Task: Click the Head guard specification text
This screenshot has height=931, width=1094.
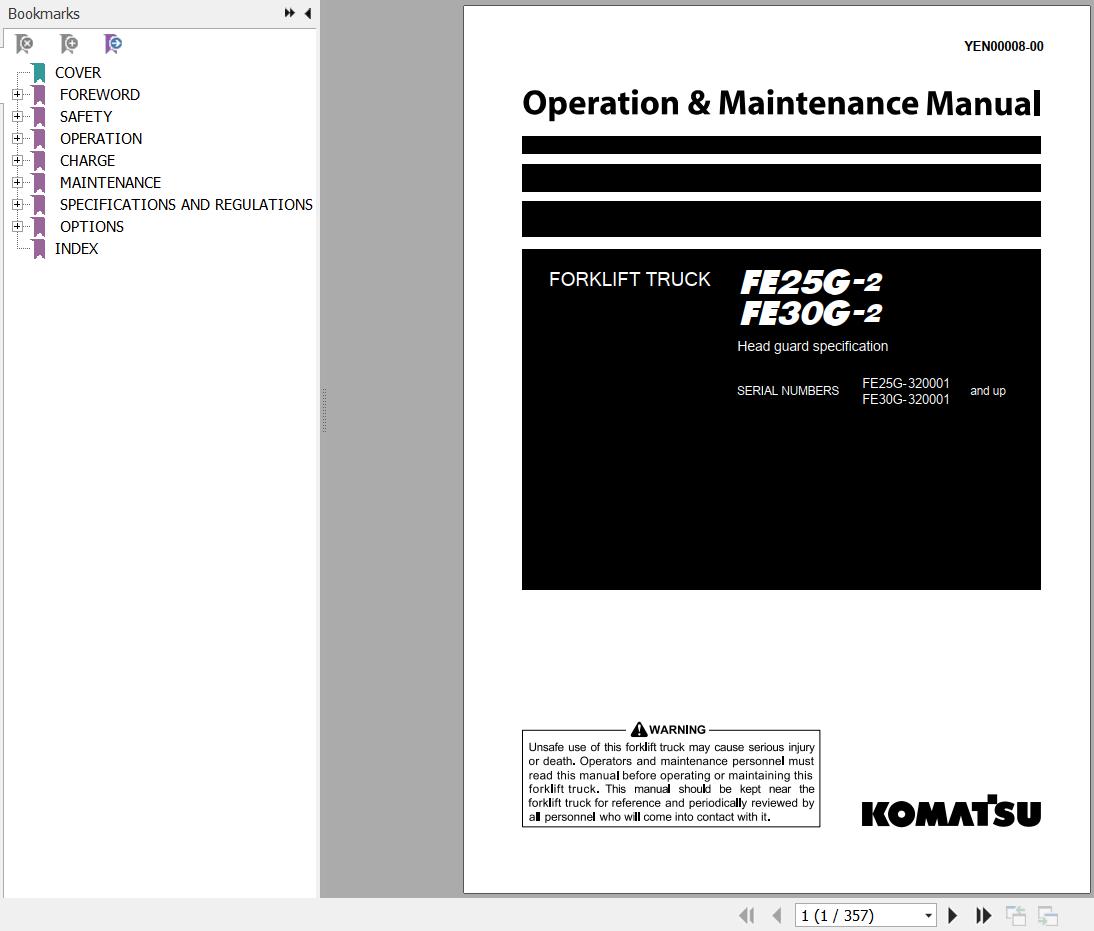Action: pos(812,346)
